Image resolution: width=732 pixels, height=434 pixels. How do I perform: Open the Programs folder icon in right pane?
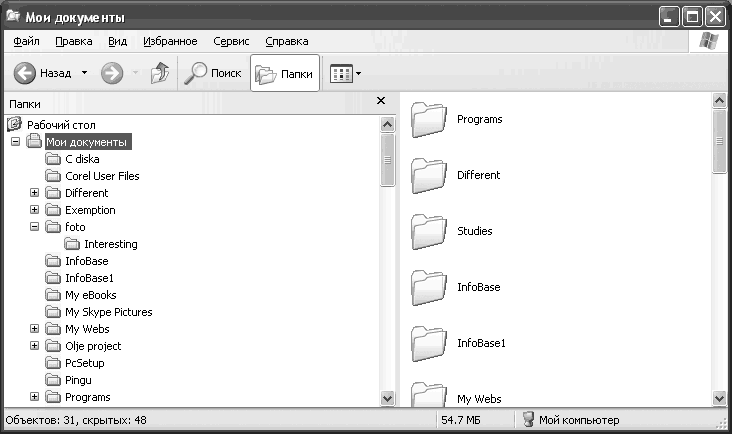pyautogui.click(x=429, y=119)
